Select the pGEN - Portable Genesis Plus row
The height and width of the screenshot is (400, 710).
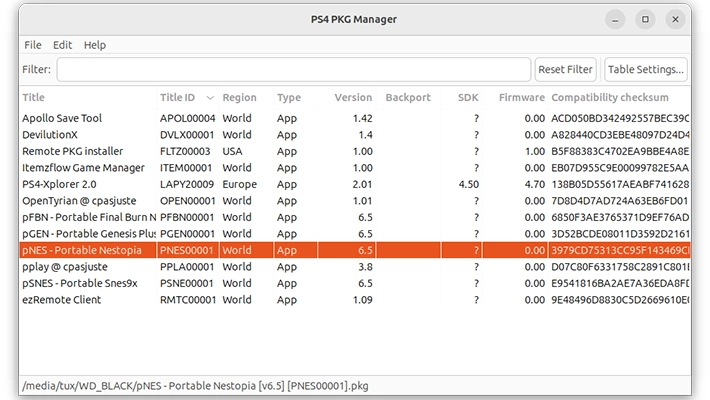coord(355,234)
